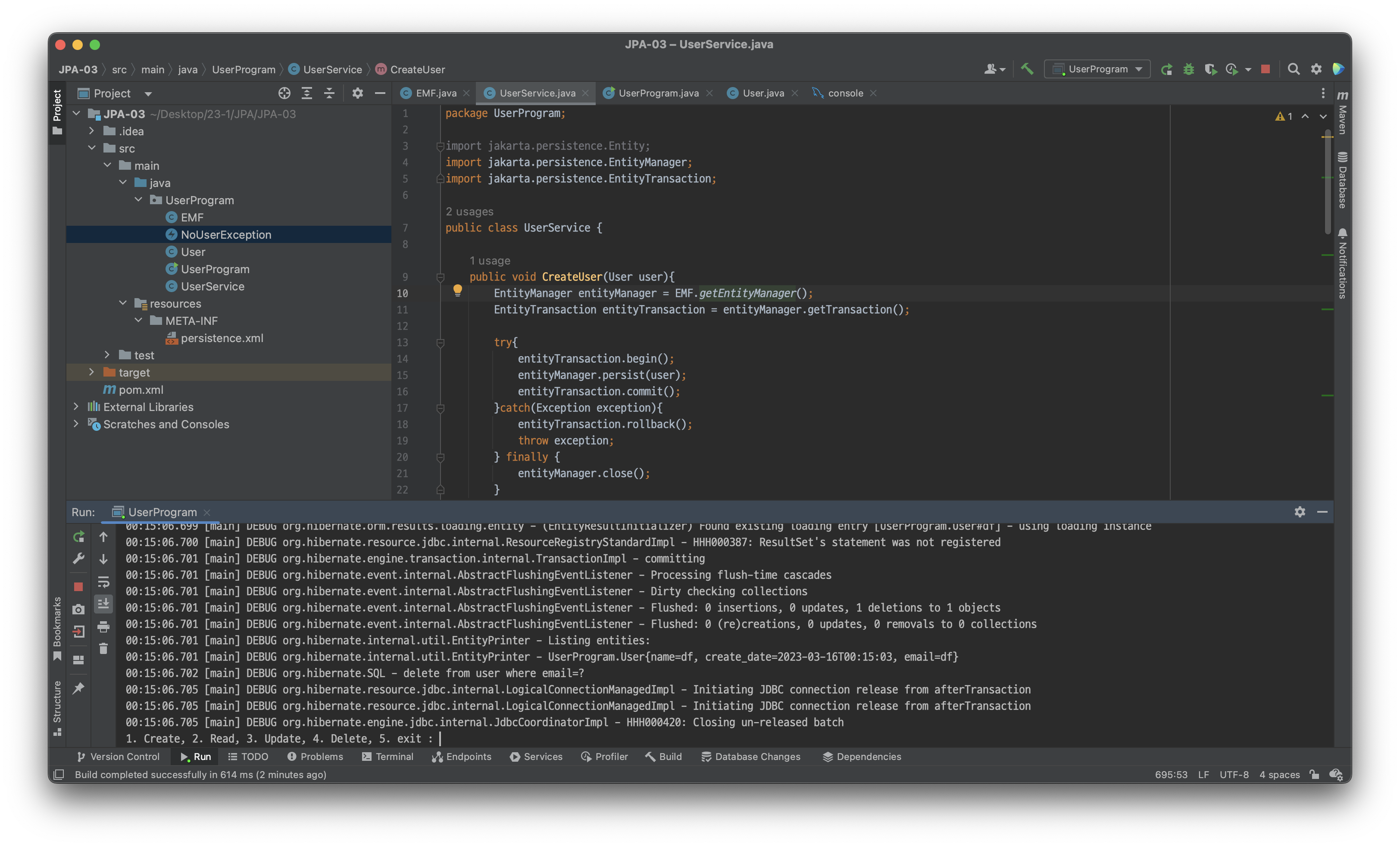
Task: Open Search Everywhere magnifier icon
Action: click(1294, 69)
